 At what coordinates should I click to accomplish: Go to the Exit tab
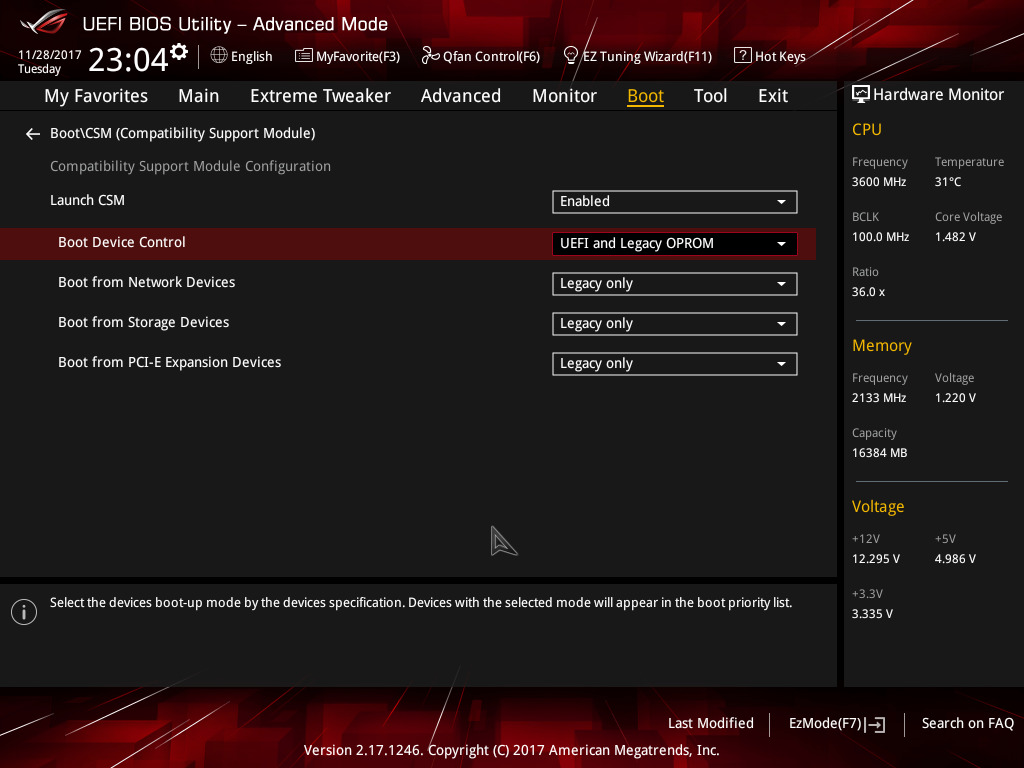[773, 96]
